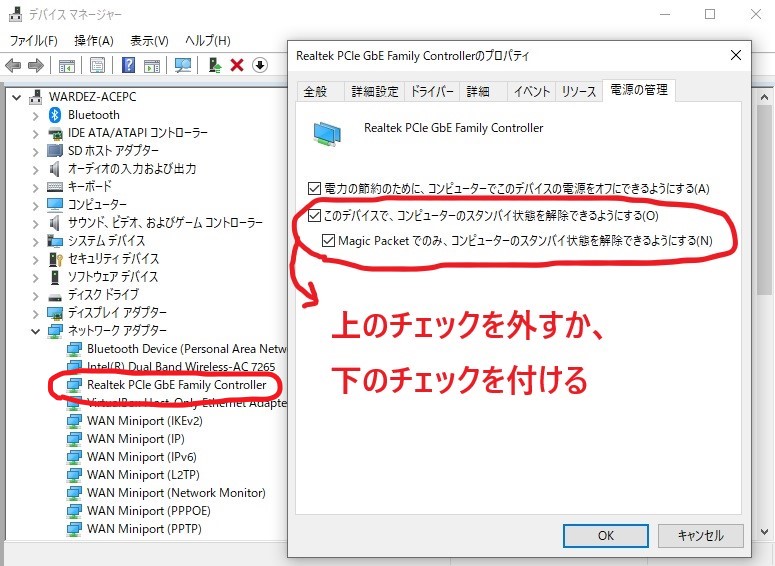This screenshot has height=566, width=775.
Task: Click the toolbar Back arrow icon
Action: [14, 65]
